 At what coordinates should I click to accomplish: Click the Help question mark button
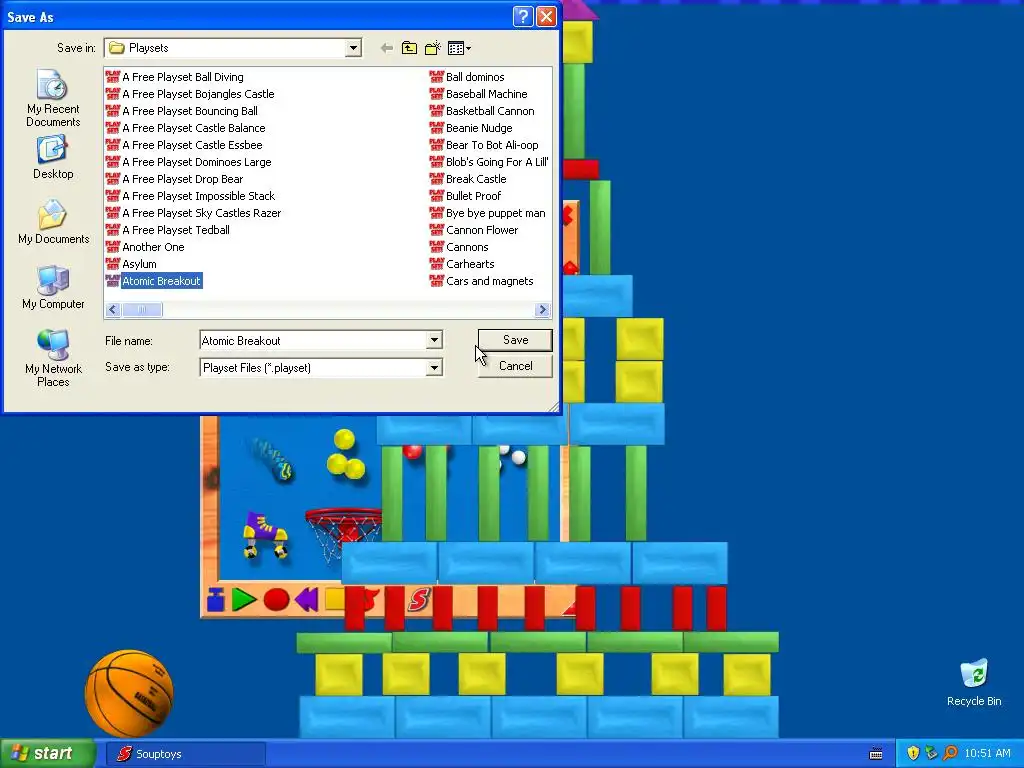point(523,16)
